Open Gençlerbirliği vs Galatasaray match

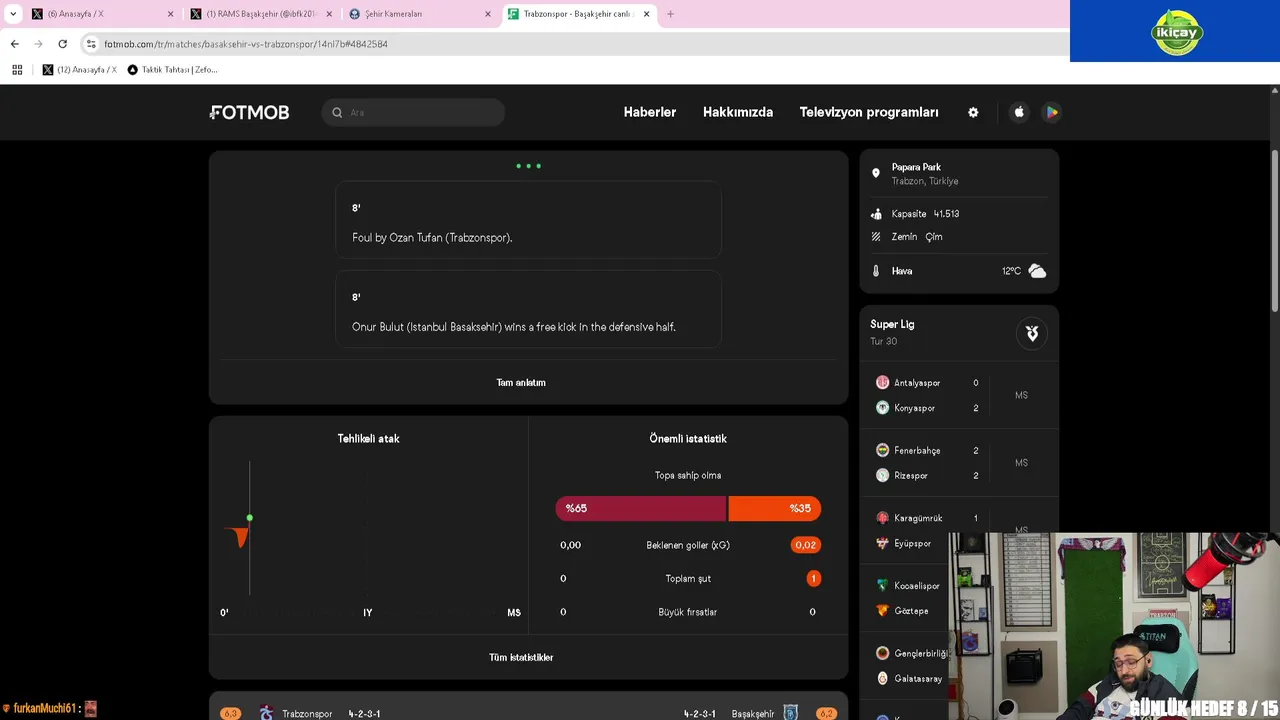tap(905, 666)
